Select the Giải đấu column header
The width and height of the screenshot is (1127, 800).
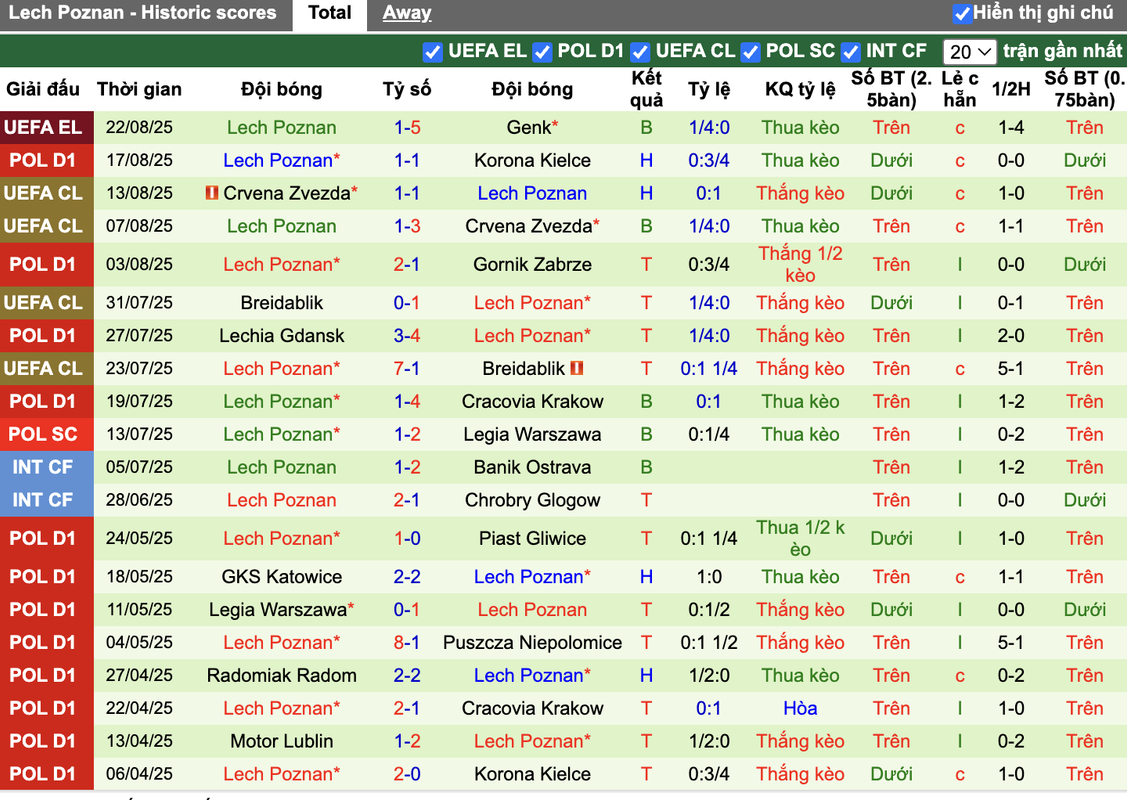(x=43, y=89)
